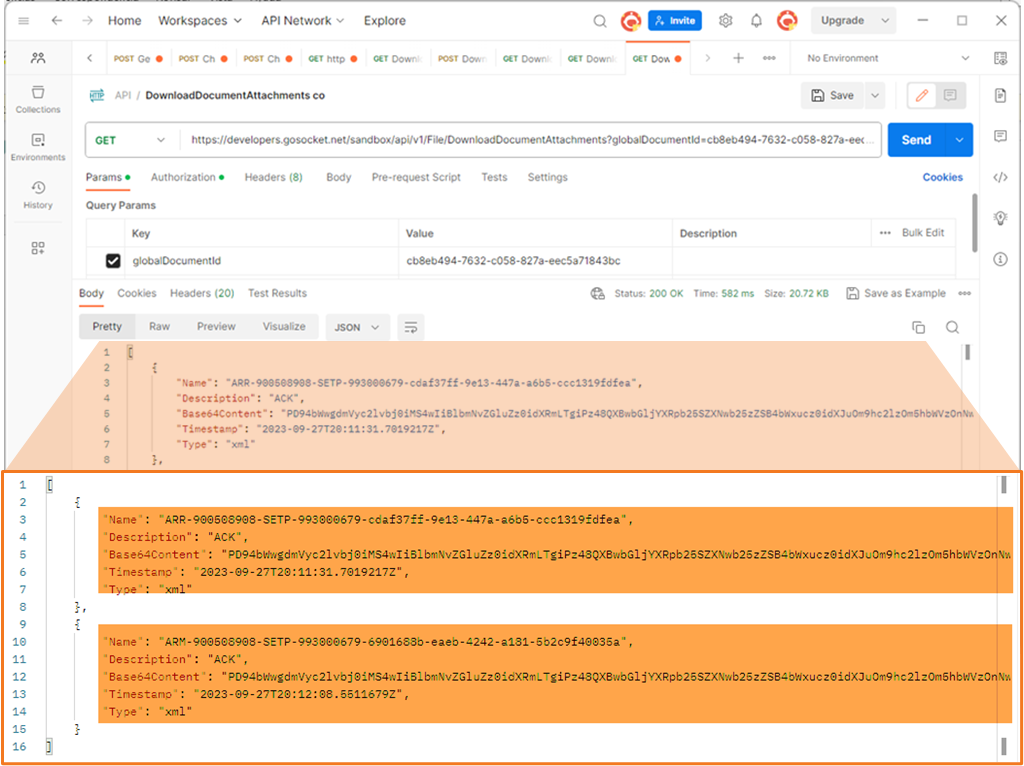This screenshot has width=1024, height=766.
Task: Open the Upgrade dropdown arrow
Action: tap(885, 21)
